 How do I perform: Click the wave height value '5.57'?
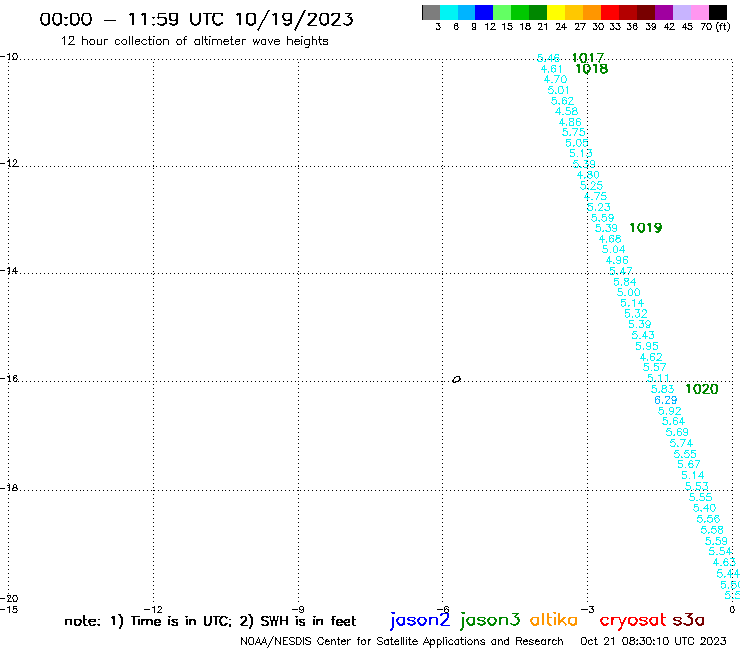[655, 367]
